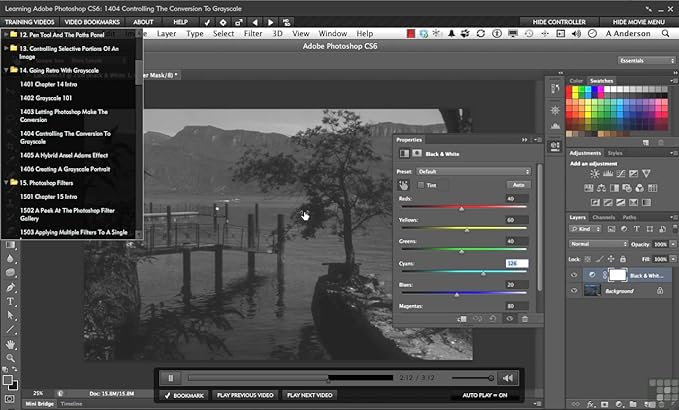
Task: Click the on-image adjustment hand icon
Action: (x=404, y=185)
